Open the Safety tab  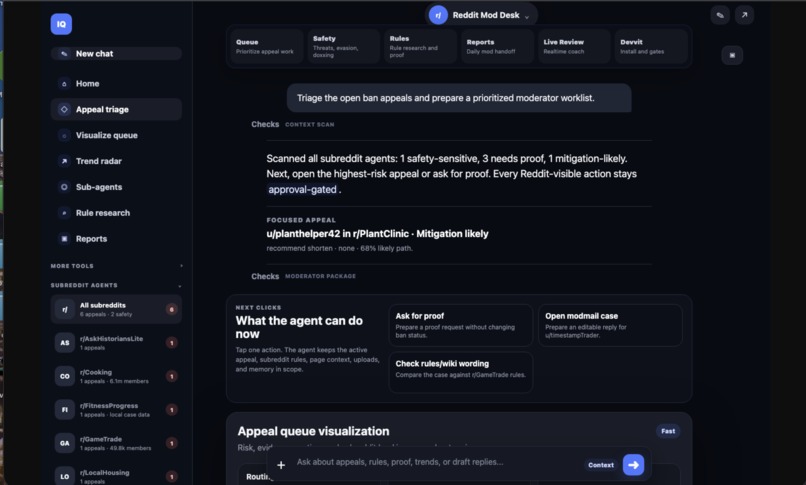(343, 46)
